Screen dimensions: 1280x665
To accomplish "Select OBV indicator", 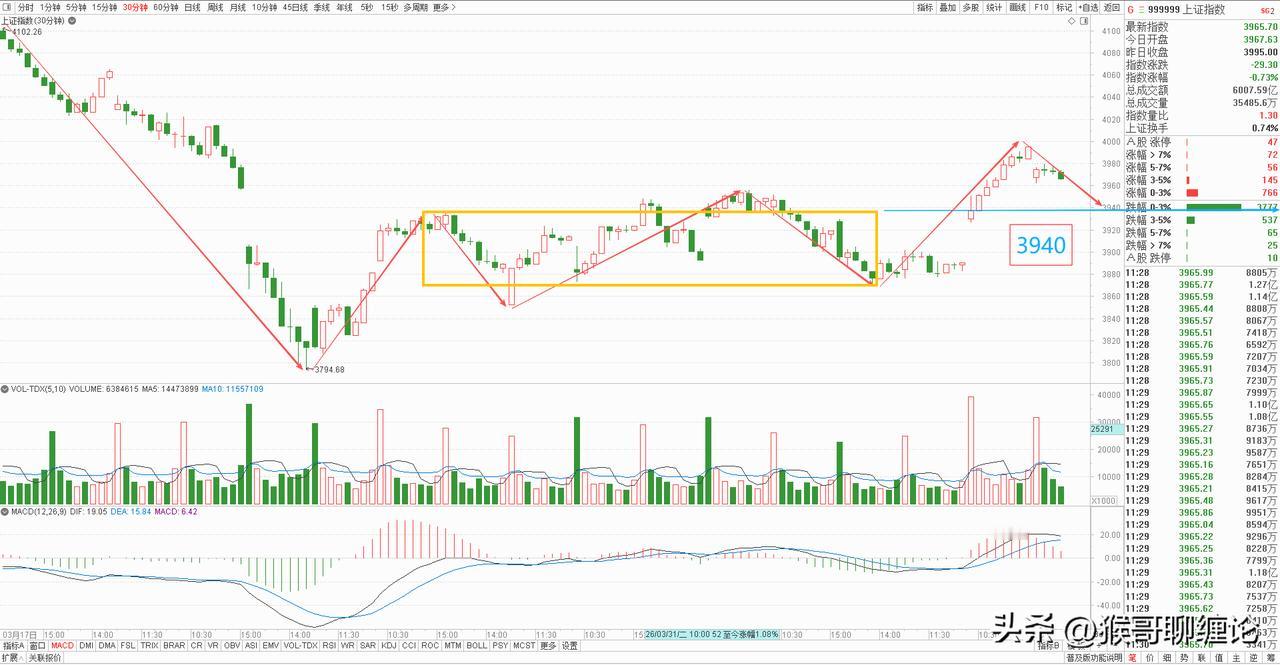I will point(232,645).
